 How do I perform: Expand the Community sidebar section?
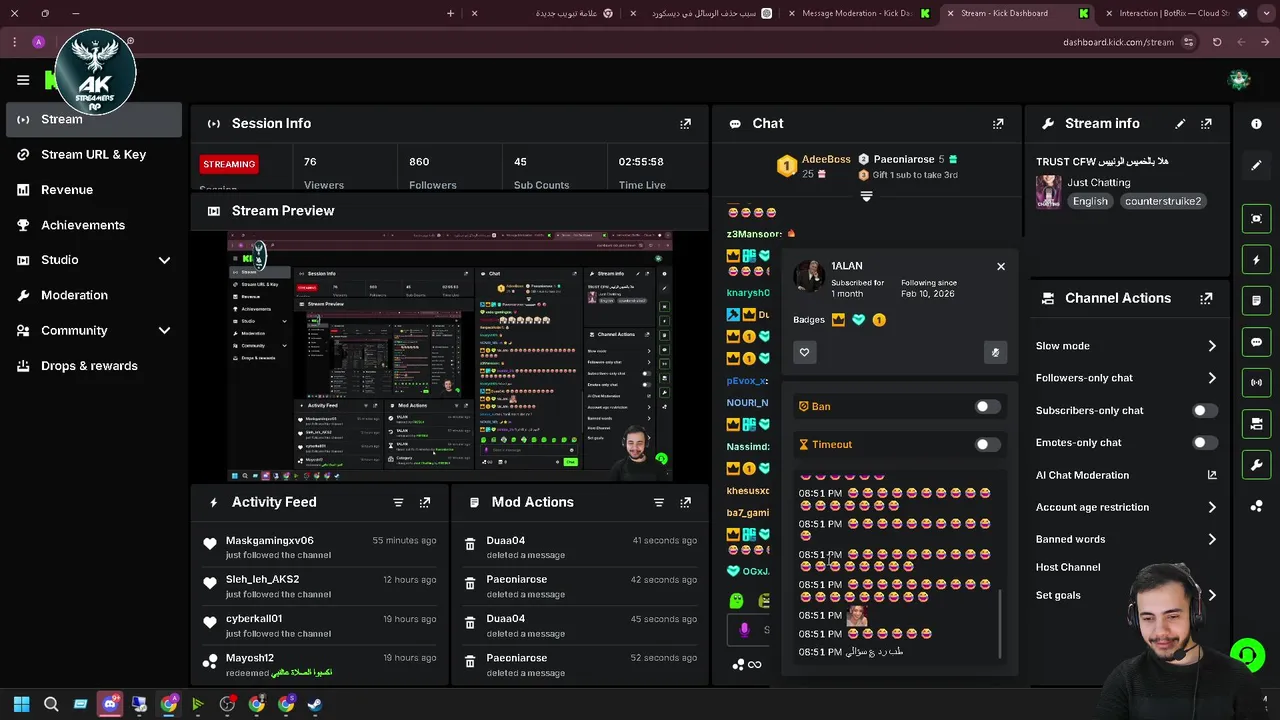pos(164,331)
